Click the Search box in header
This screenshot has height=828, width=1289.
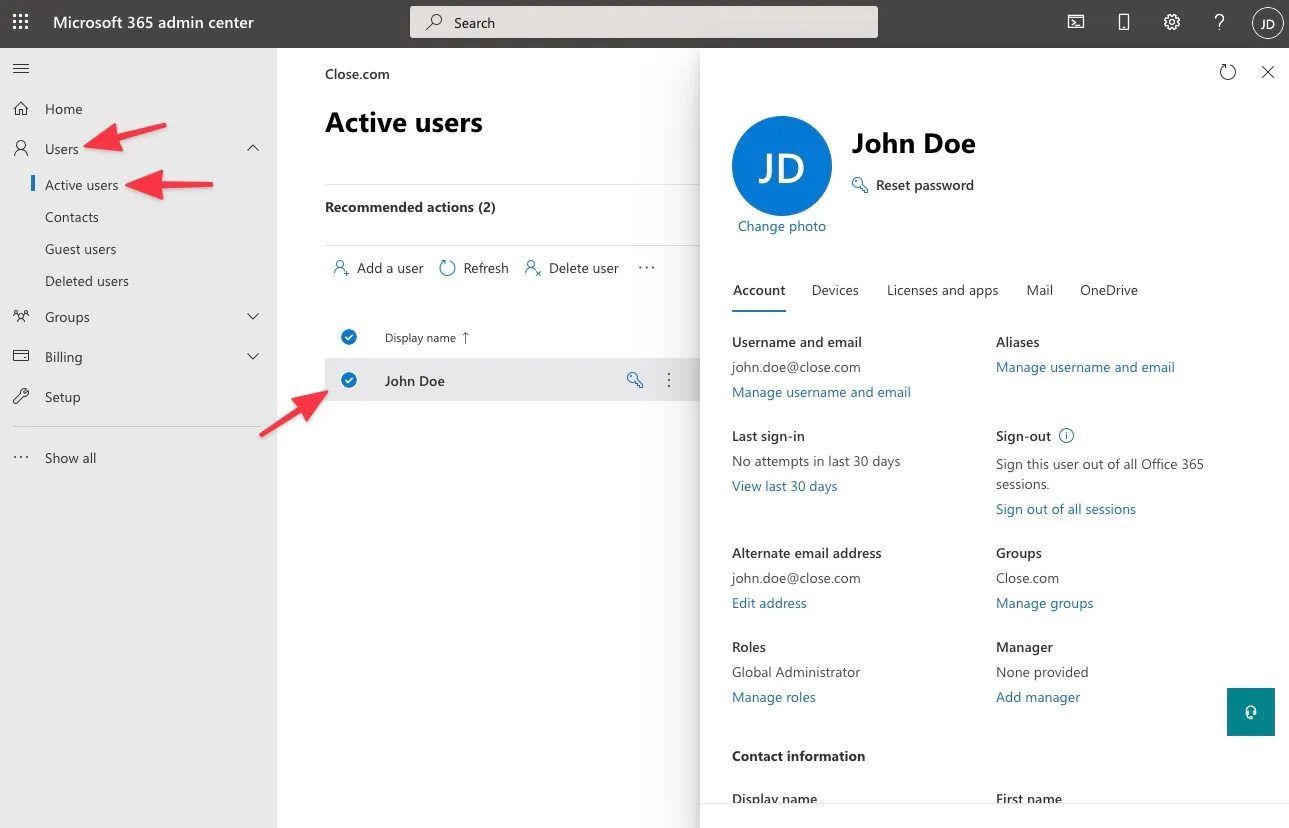[x=644, y=22]
